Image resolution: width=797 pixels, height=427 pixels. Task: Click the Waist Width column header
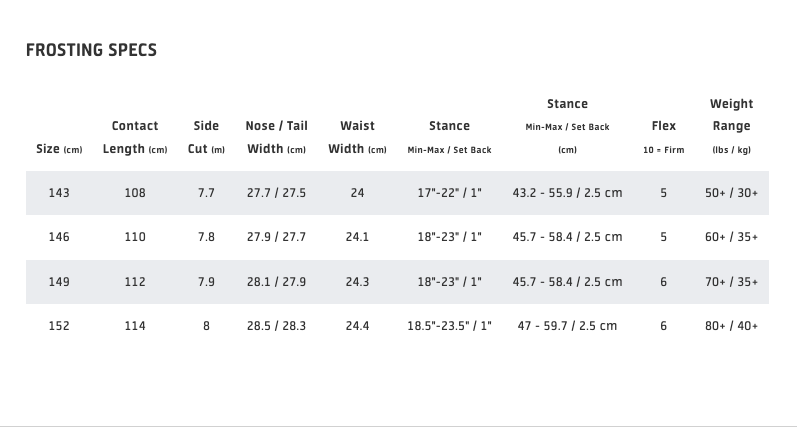point(357,138)
